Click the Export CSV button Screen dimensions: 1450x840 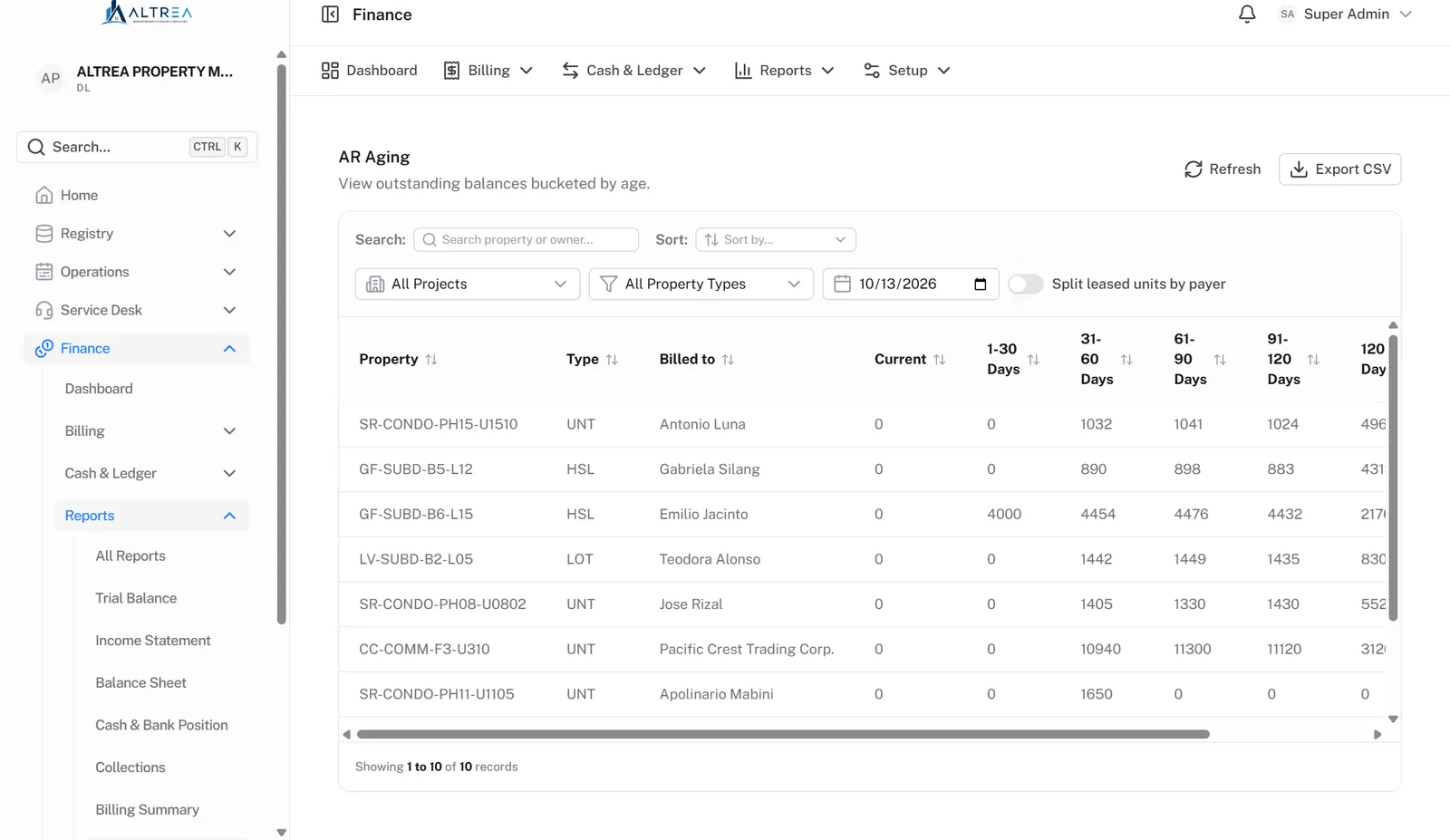coord(1339,169)
